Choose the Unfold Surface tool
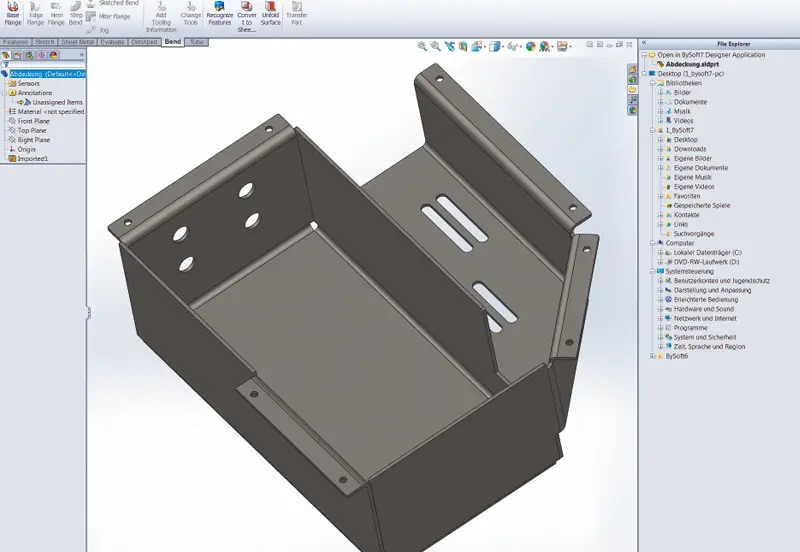 pyautogui.click(x=271, y=15)
